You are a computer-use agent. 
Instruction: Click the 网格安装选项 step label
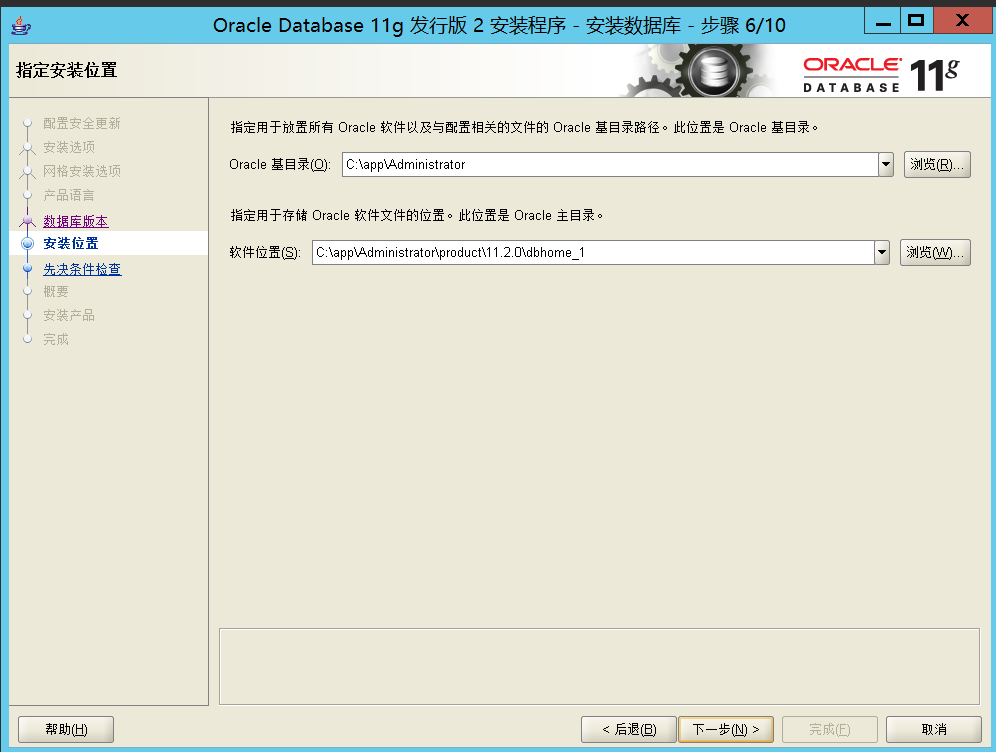81,171
